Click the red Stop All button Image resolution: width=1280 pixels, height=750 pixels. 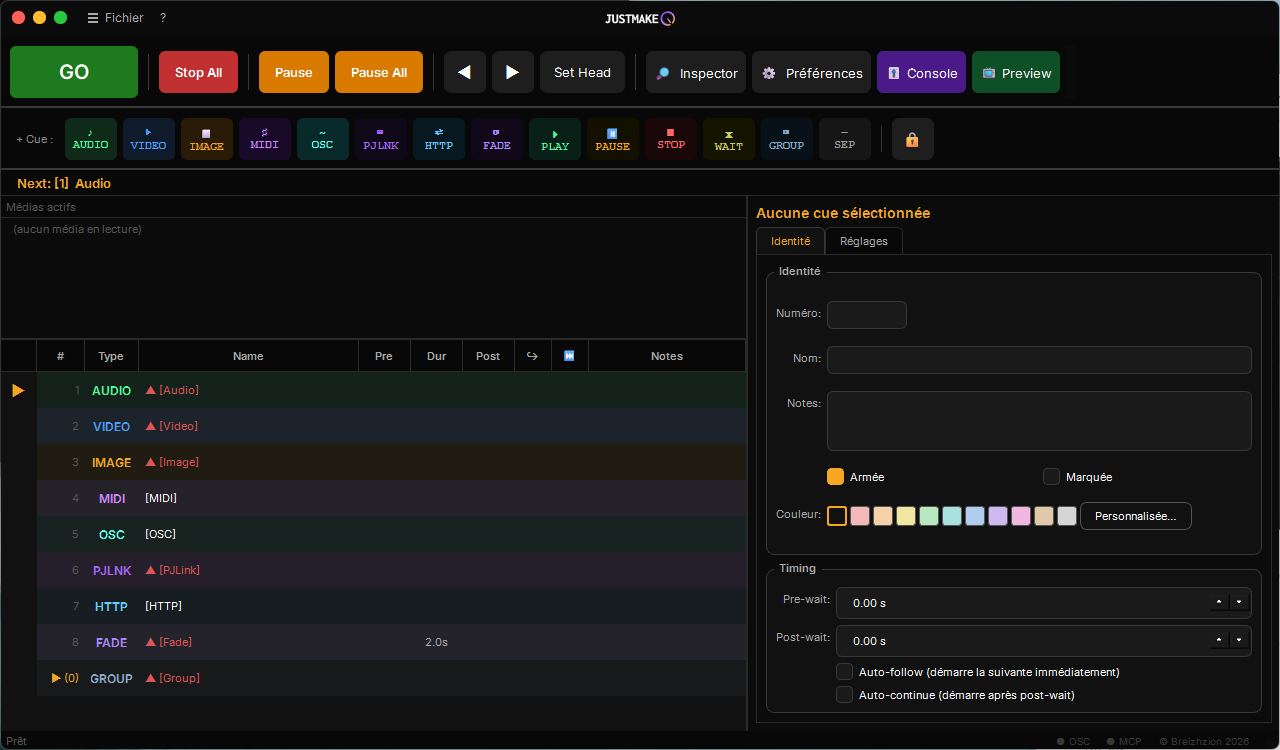click(198, 72)
